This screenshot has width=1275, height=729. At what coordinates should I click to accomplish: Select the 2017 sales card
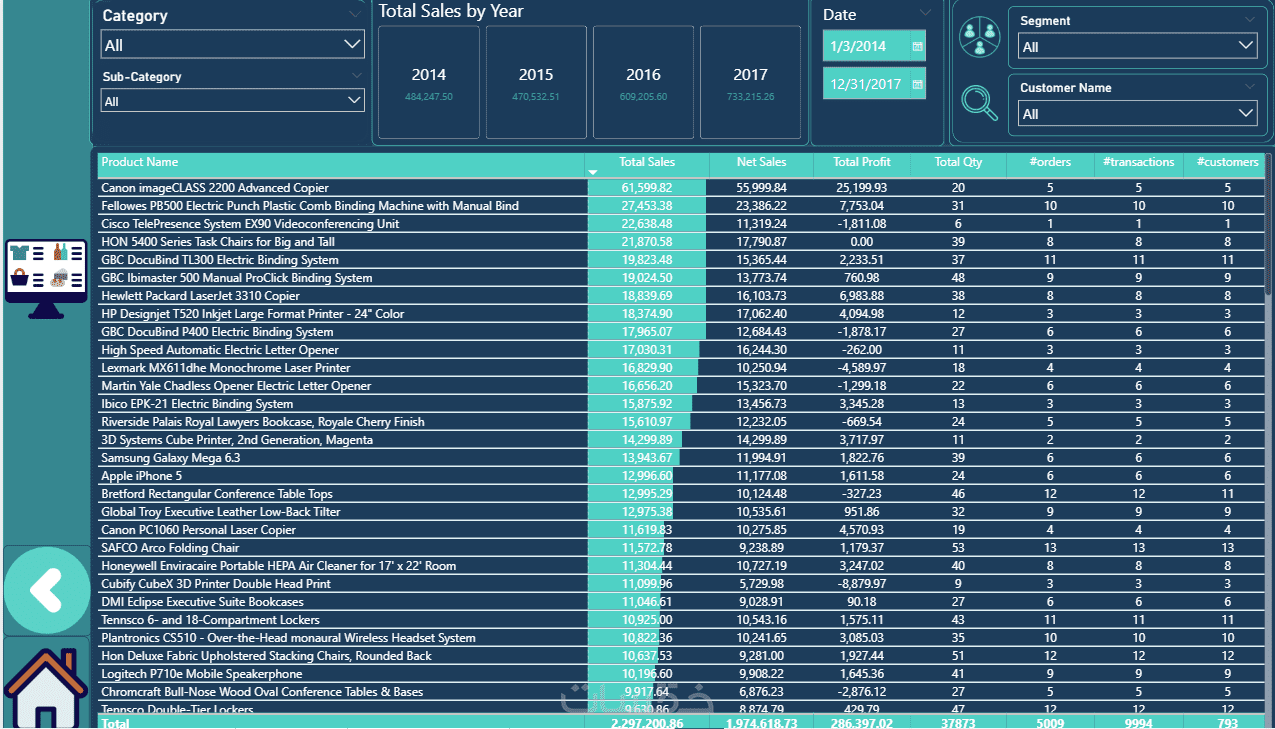750,82
